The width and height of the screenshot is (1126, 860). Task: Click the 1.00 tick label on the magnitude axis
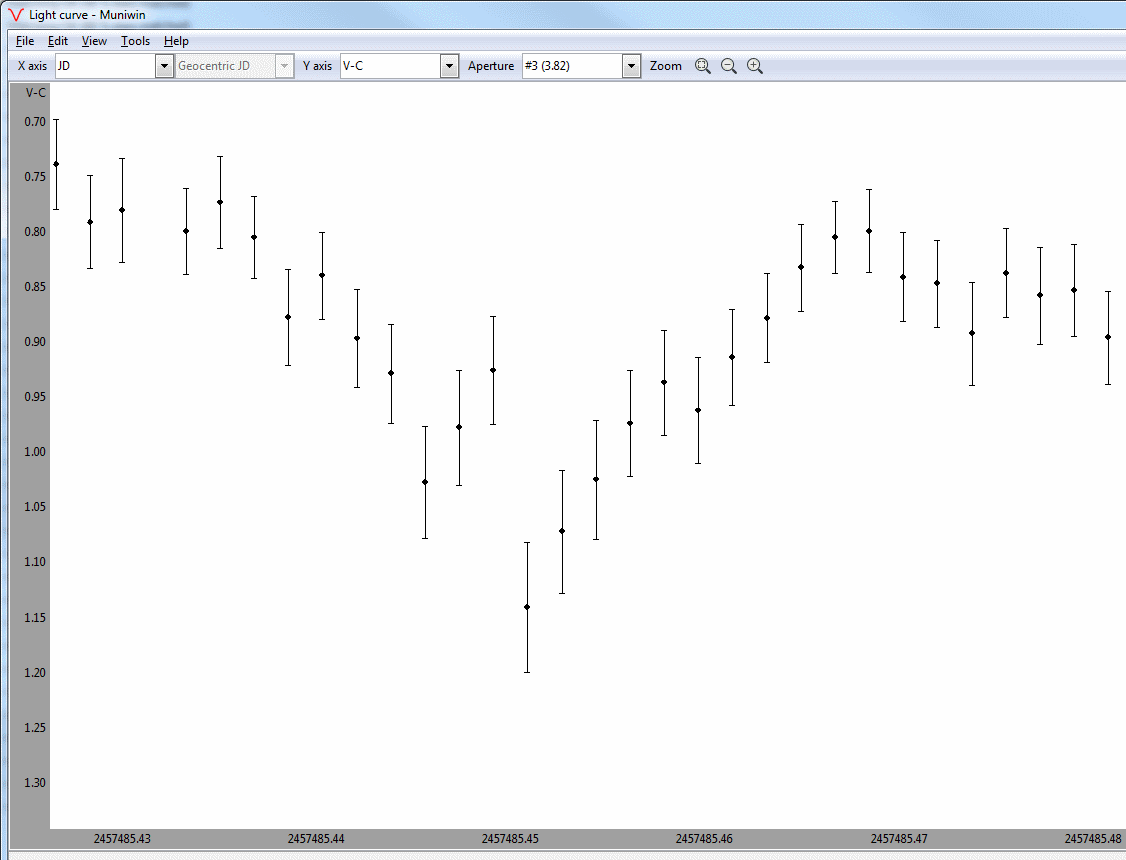(x=35, y=452)
